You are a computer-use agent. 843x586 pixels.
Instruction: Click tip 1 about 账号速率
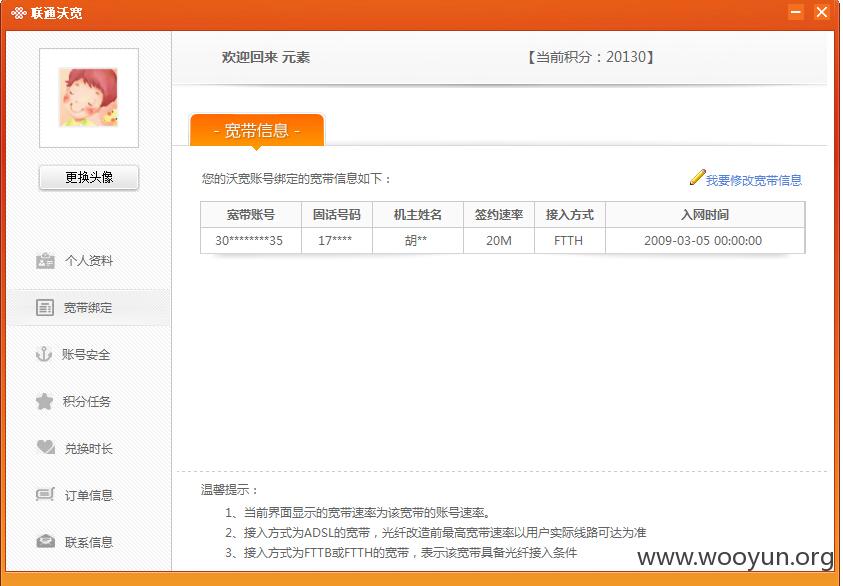(357, 512)
